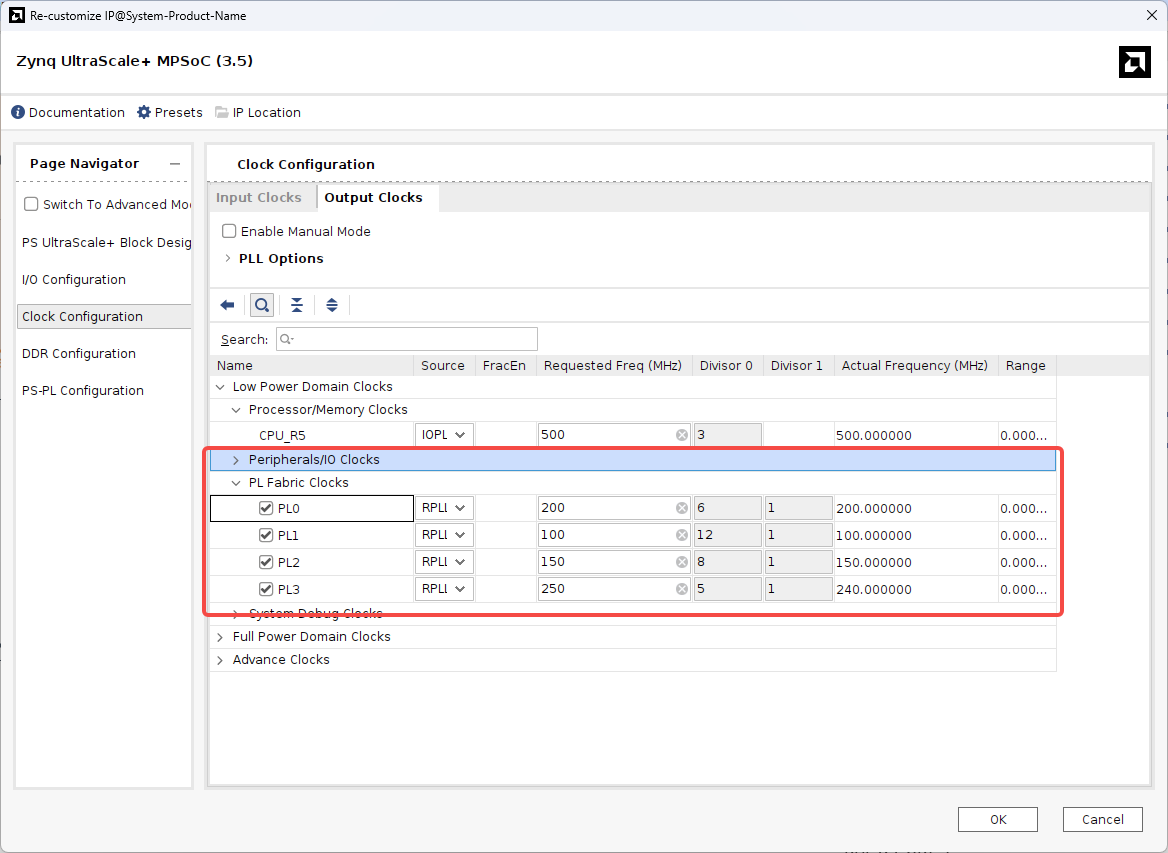Screen dimensions: 1168x853
Task: Click the back arrow toolbar icon
Action: (x=227, y=305)
